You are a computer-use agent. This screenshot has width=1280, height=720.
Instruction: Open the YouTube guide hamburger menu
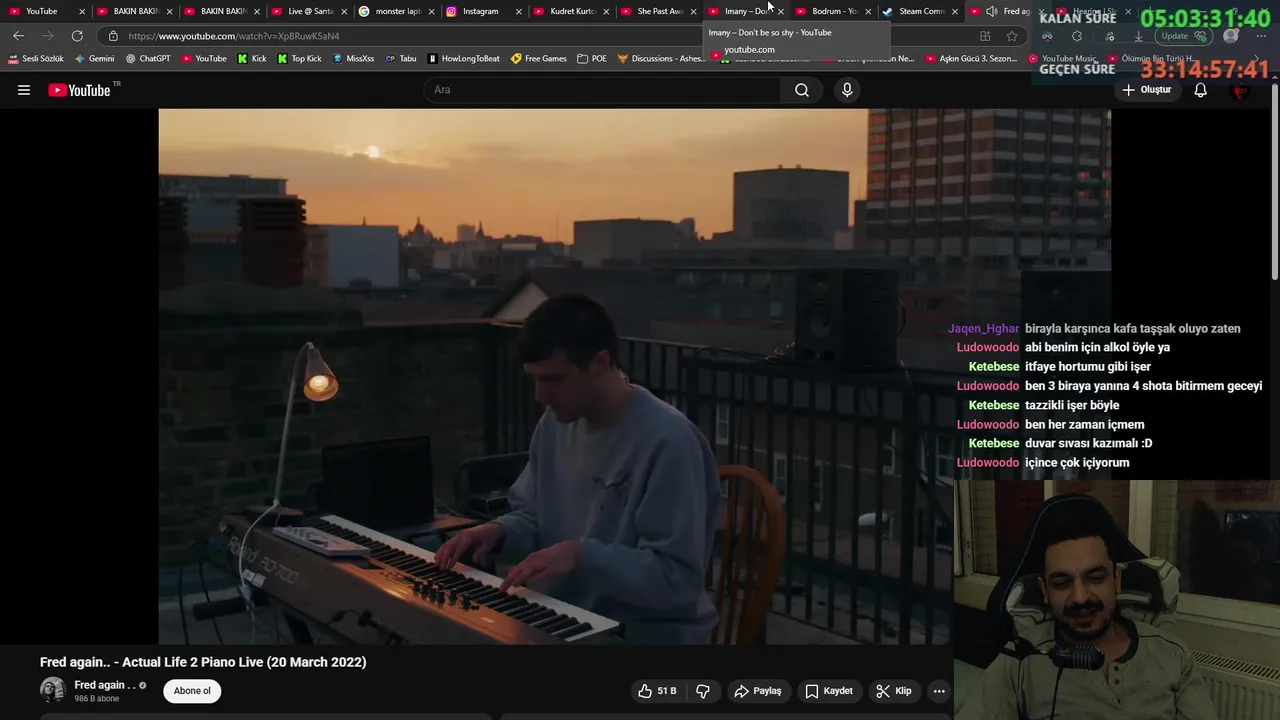(24, 90)
